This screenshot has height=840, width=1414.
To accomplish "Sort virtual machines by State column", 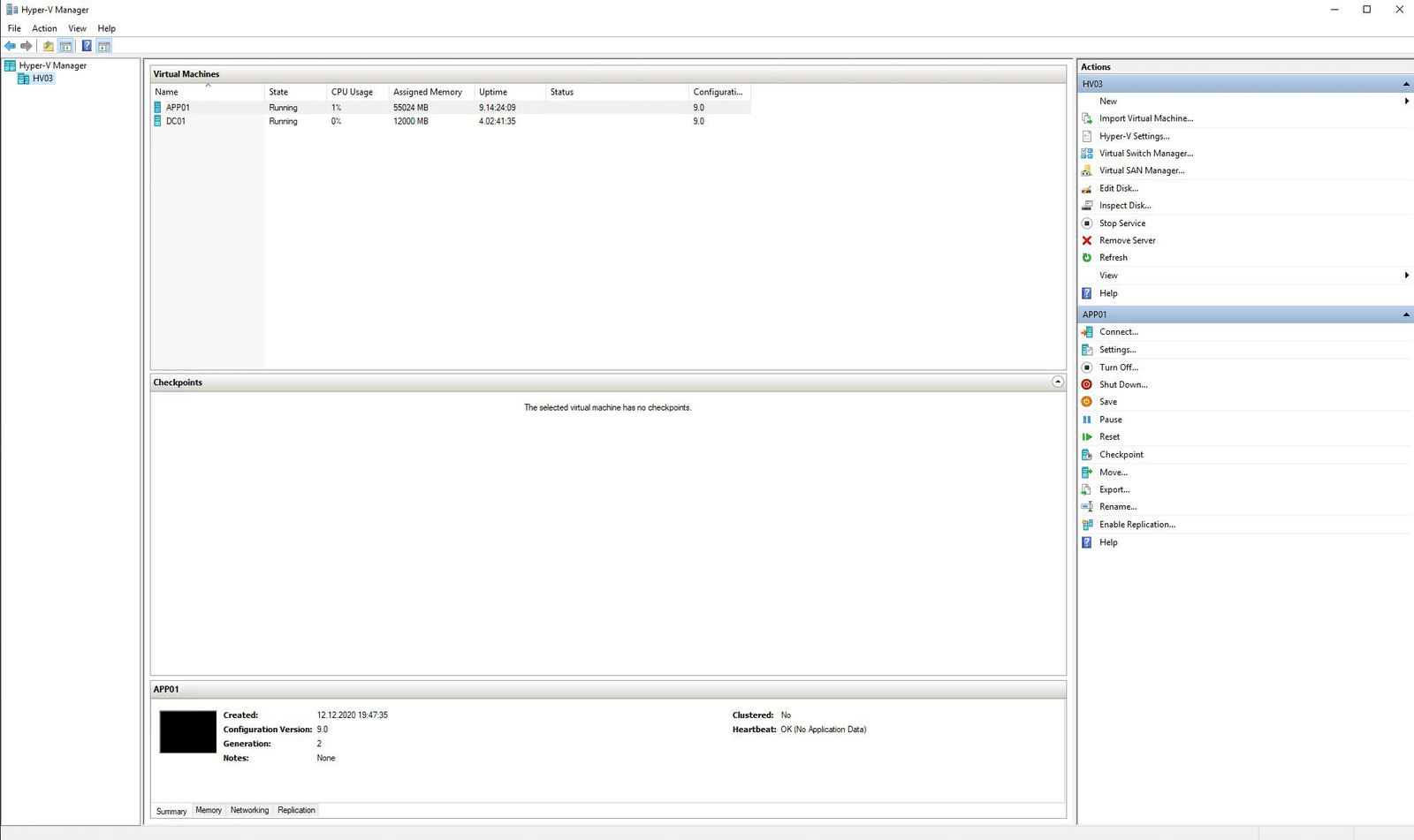I will (295, 92).
